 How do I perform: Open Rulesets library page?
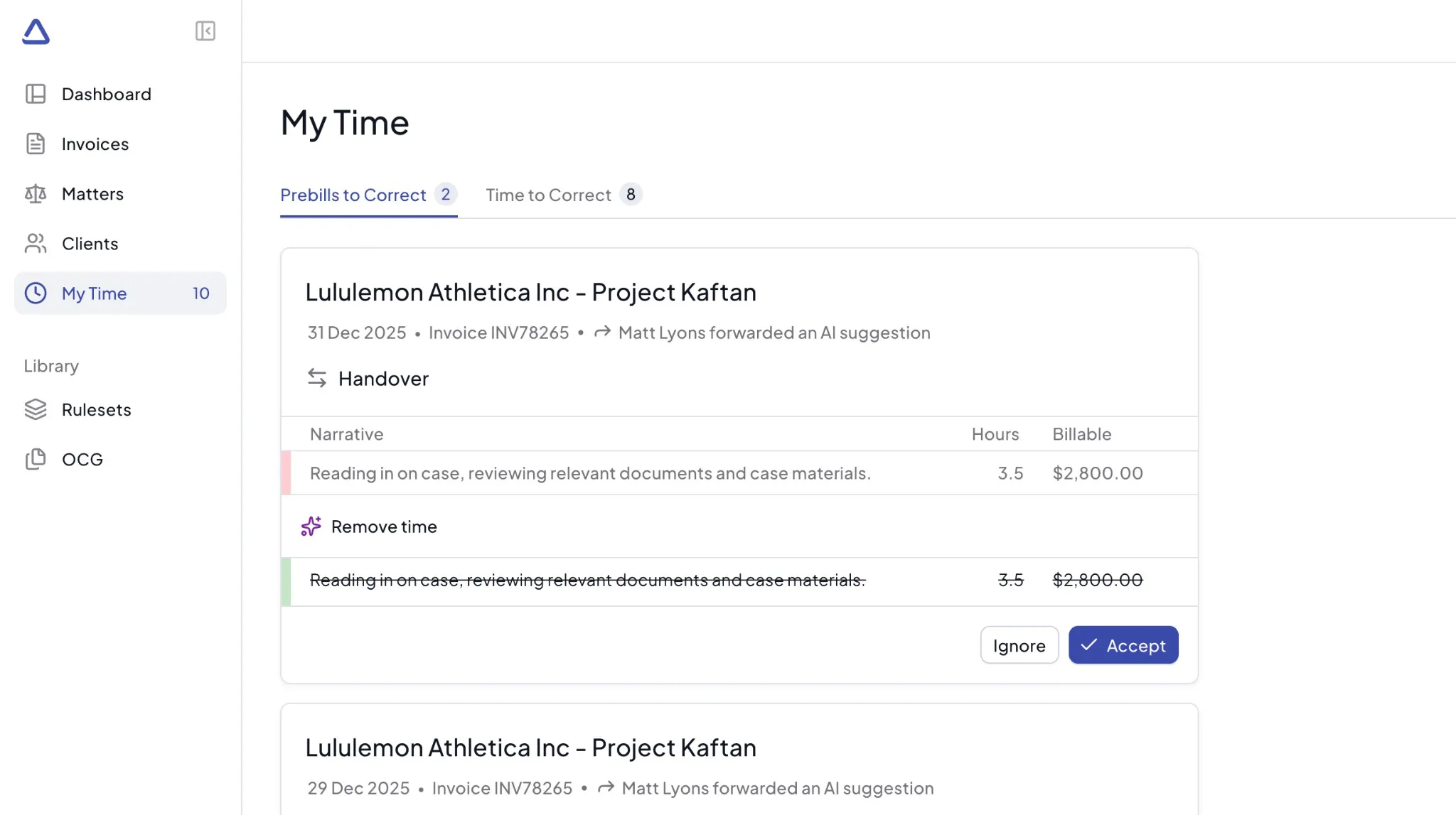[x=97, y=410]
